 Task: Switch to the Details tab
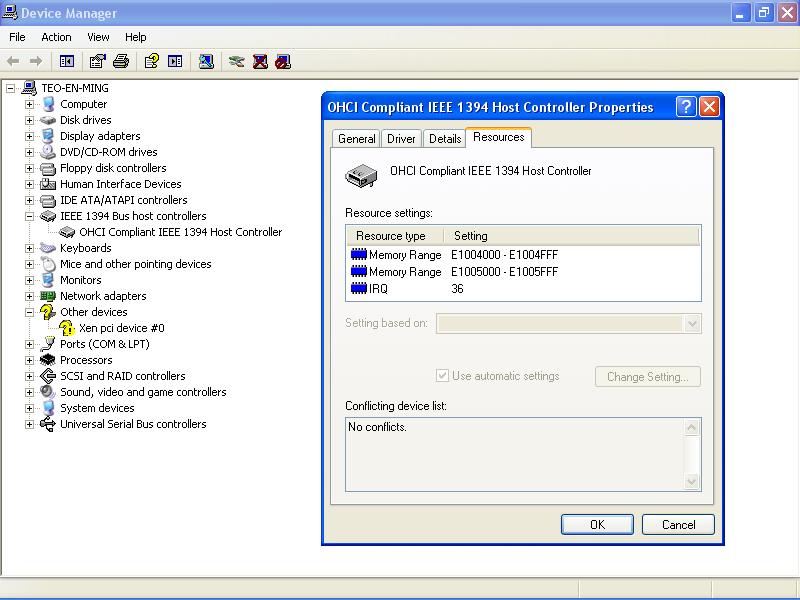pyautogui.click(x=445, y=139)
